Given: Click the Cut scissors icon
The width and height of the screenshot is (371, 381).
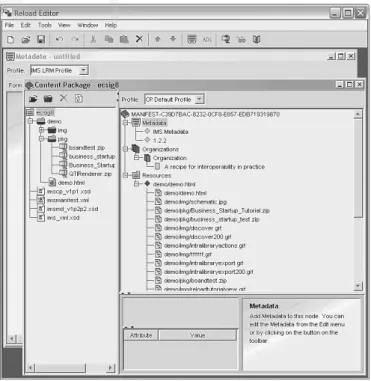Looking at the screenshot, I should (x=93, y=39).
